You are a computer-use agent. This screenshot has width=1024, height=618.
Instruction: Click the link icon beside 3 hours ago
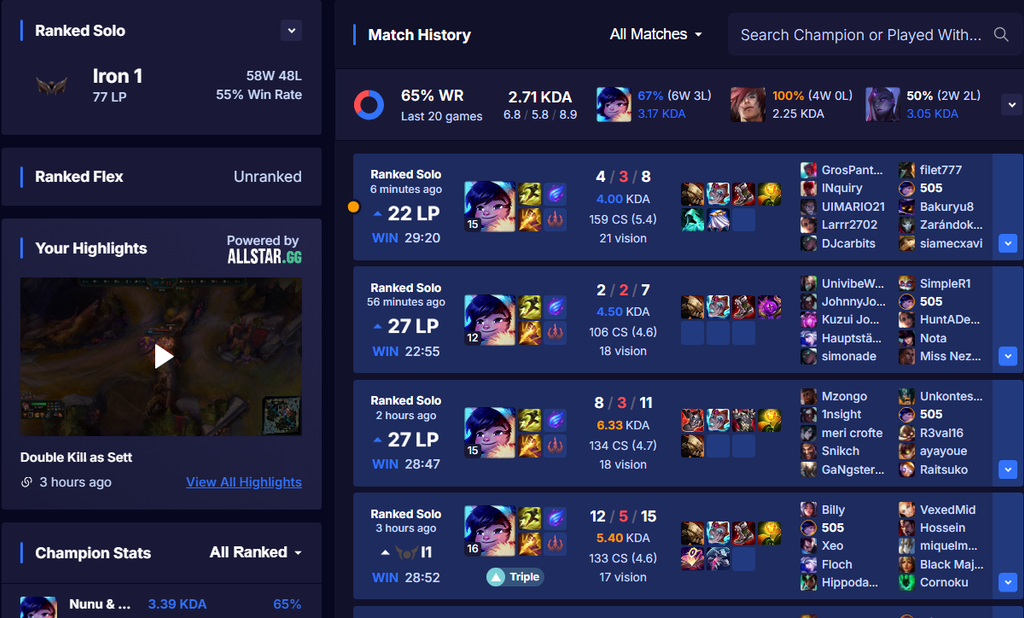[x=27, y=482]
